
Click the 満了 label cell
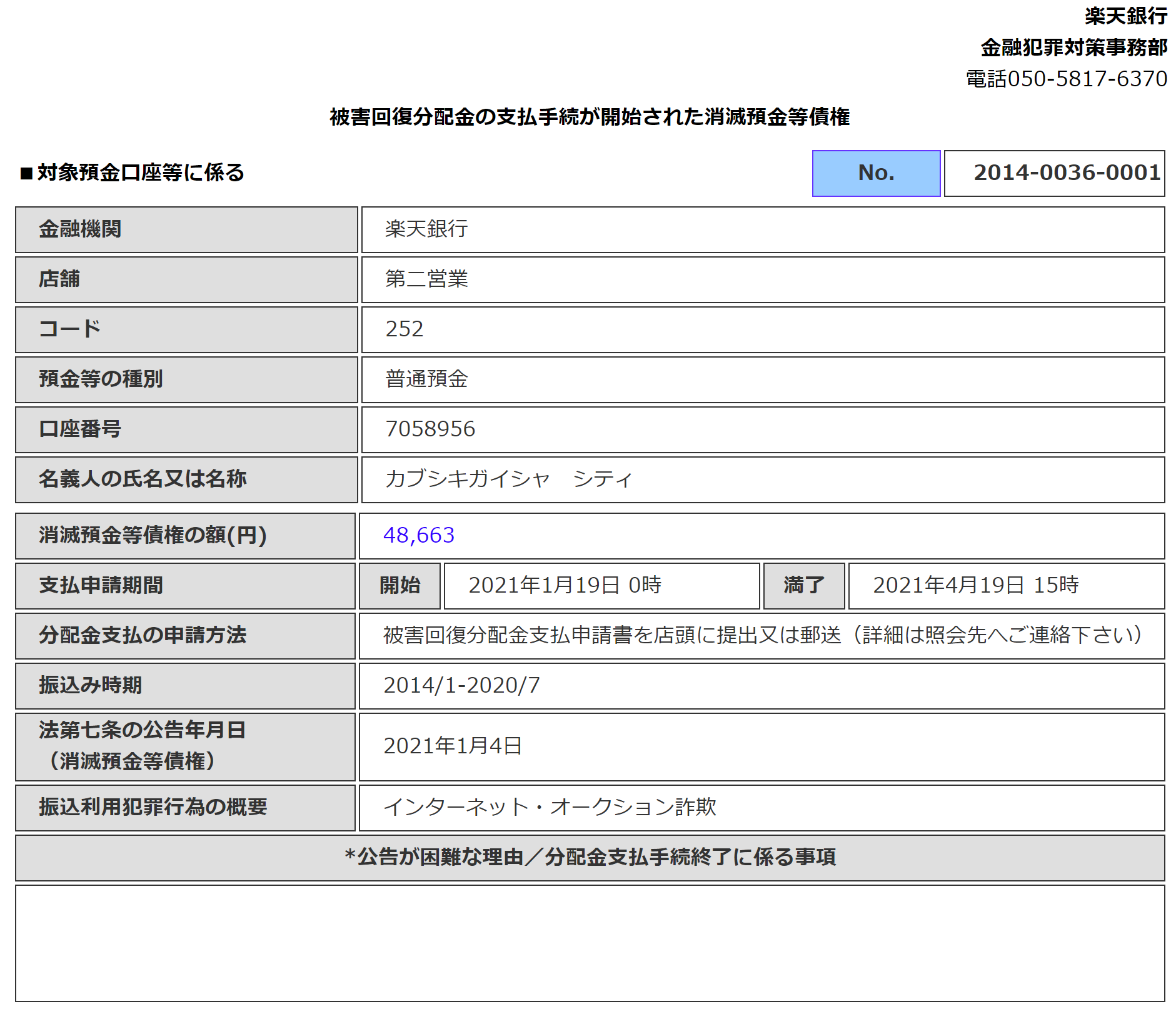(x=804, y=586)
